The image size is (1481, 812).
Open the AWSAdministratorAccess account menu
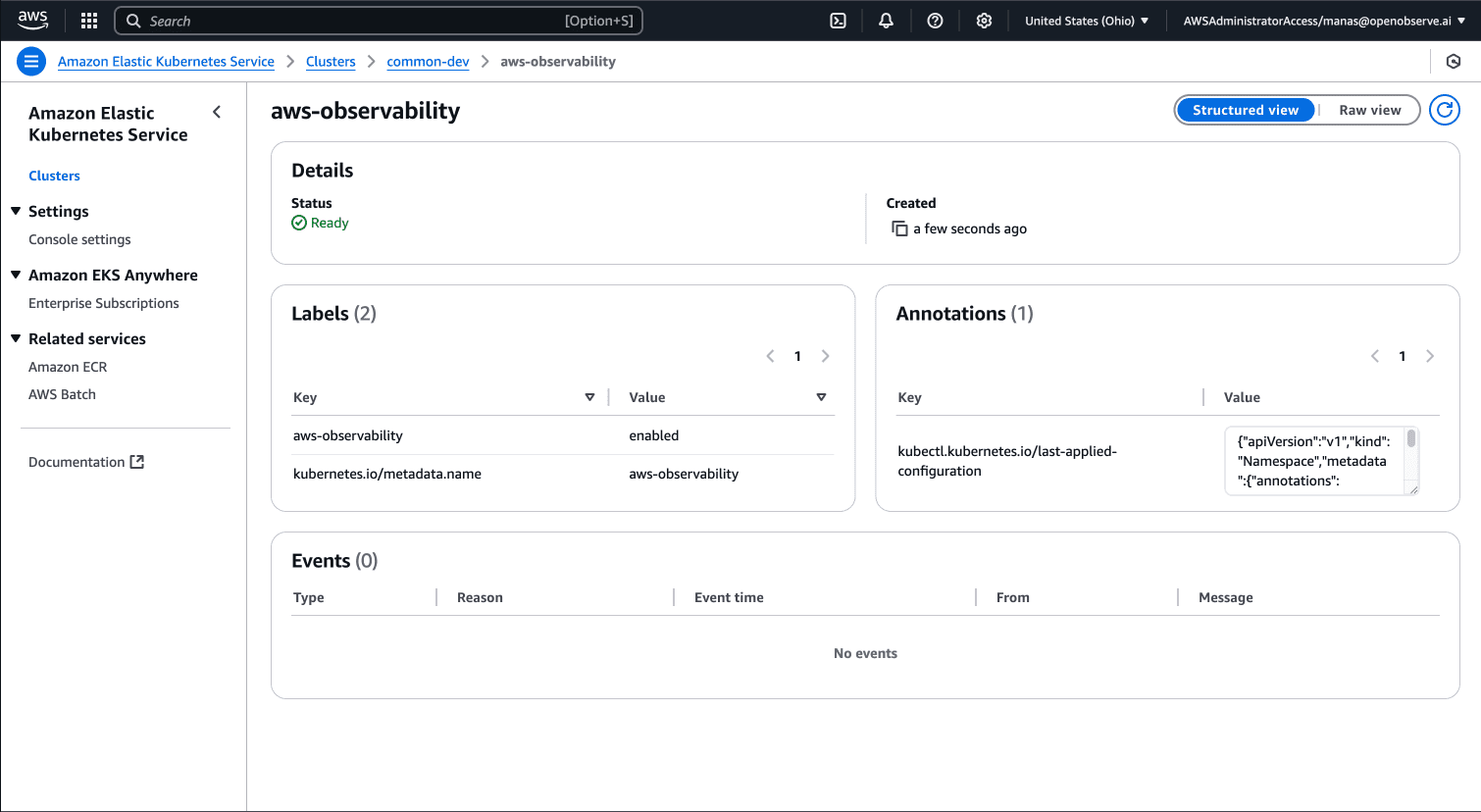click(1323, 21)
